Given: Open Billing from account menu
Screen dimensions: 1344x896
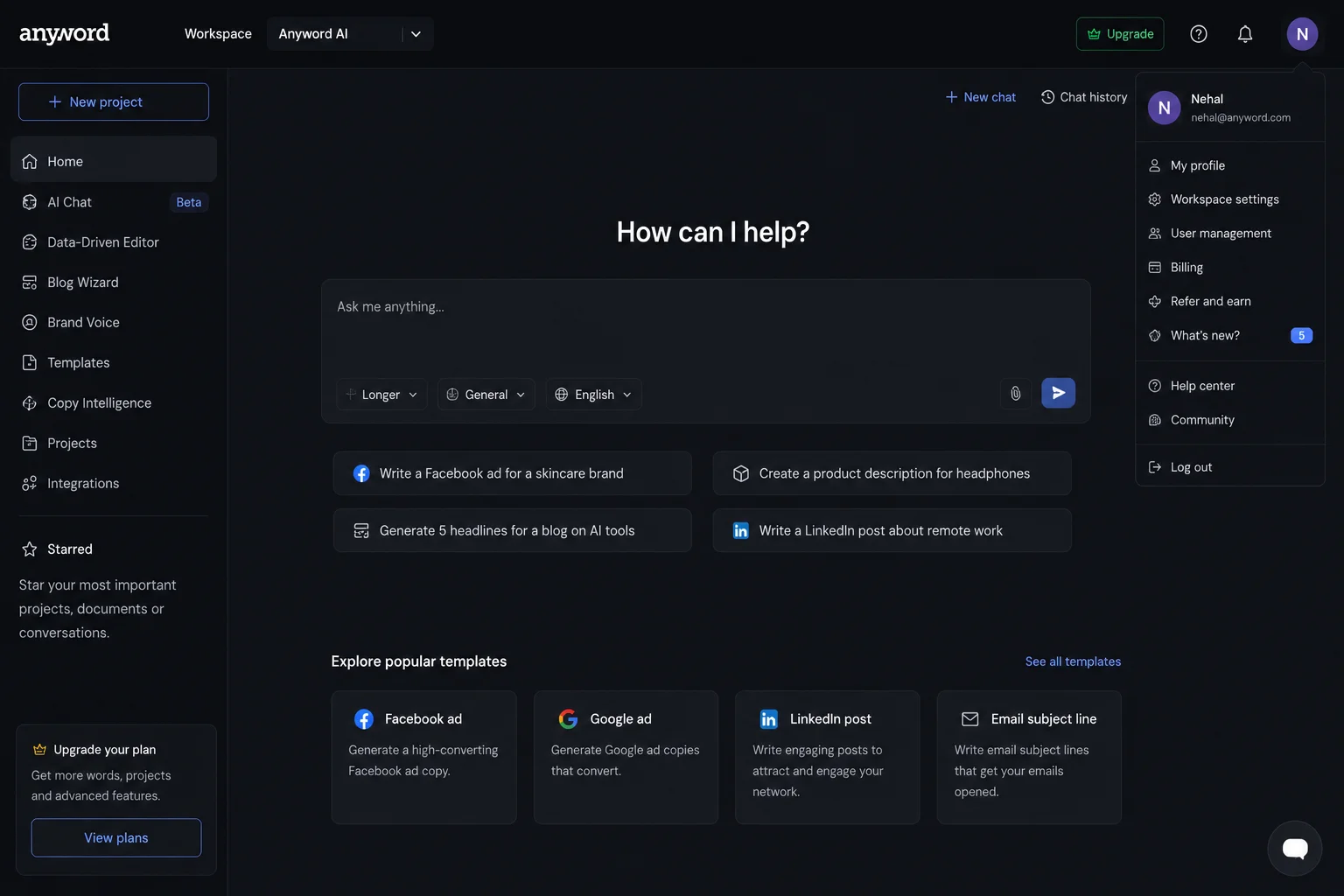Looking at the screenshot, I should coord(1230,268).
